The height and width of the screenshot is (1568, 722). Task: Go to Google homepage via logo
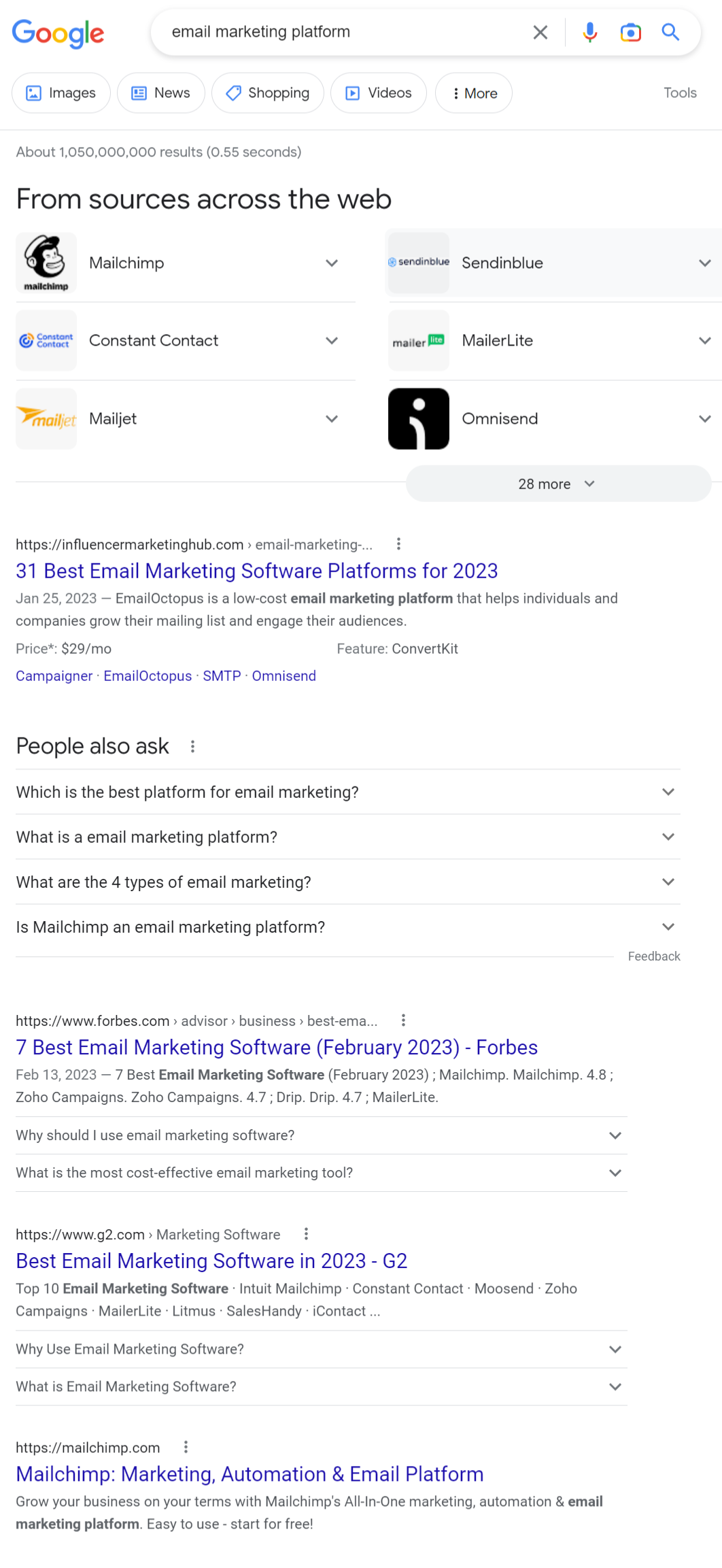click(58, 33)
